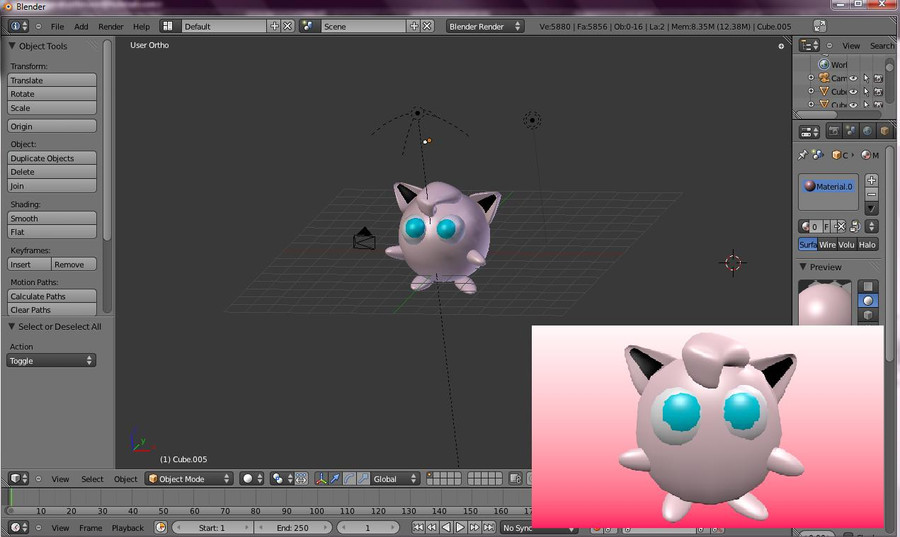This screenshot has width=900, height=537.
Task: Open the pivot point selector
Action: click(281, 478)
